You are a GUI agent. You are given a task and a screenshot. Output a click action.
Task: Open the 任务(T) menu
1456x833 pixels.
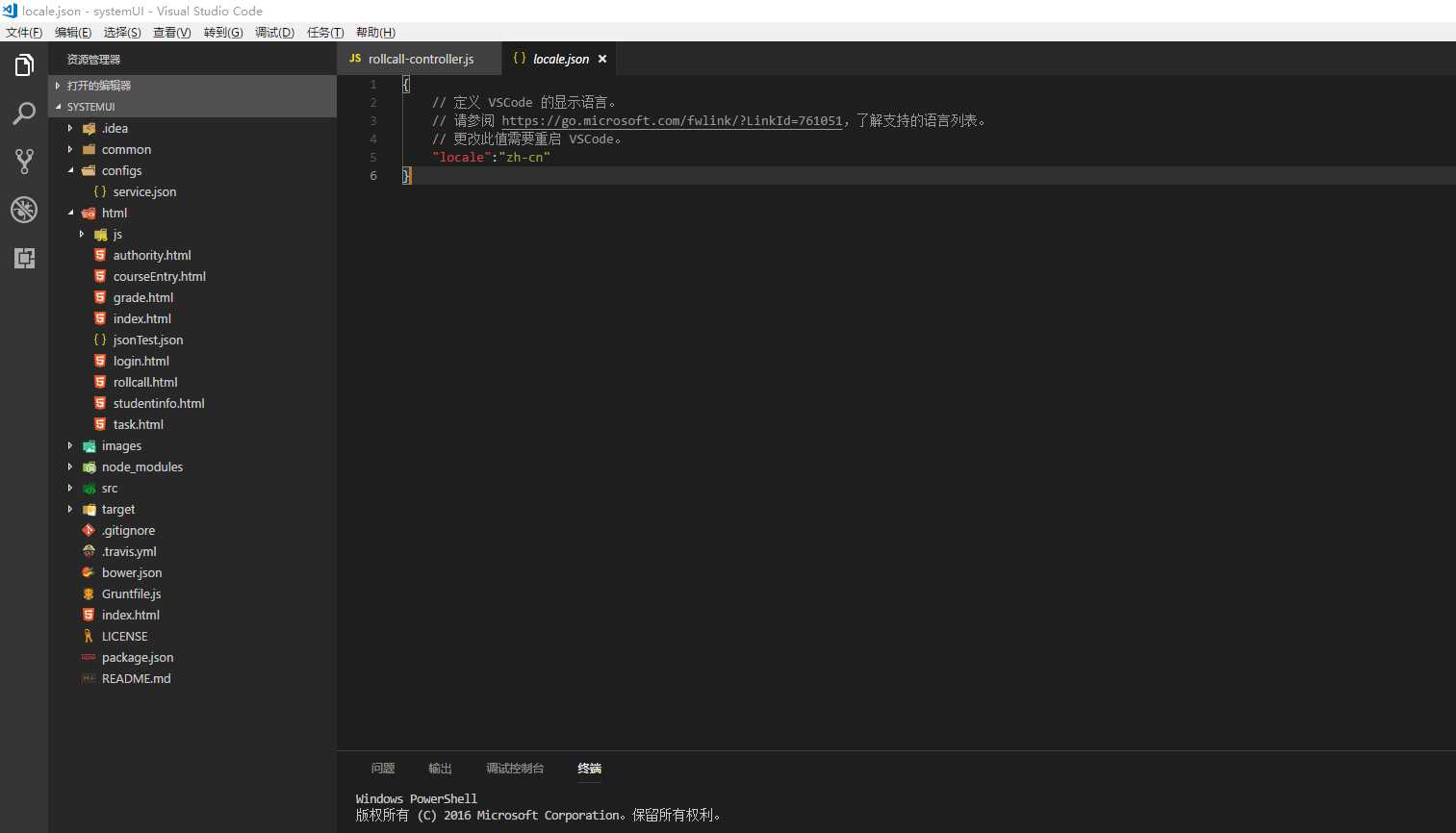tap(325, 32)
